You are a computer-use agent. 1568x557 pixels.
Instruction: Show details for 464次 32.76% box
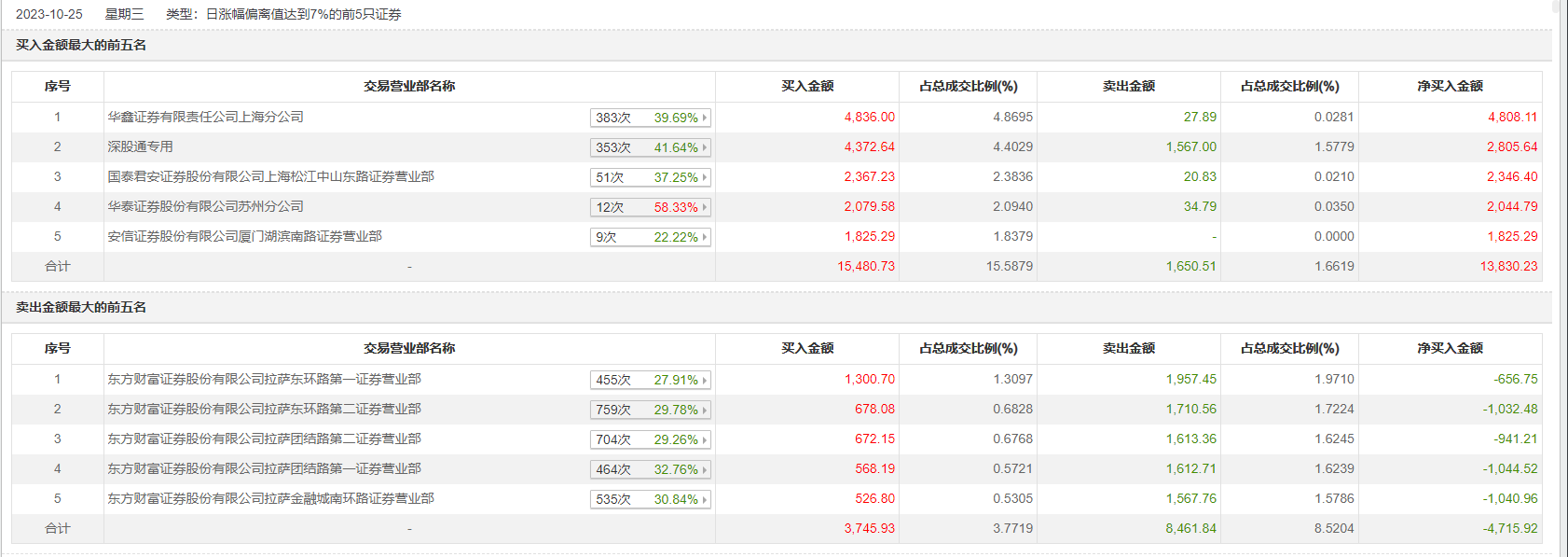650,469
